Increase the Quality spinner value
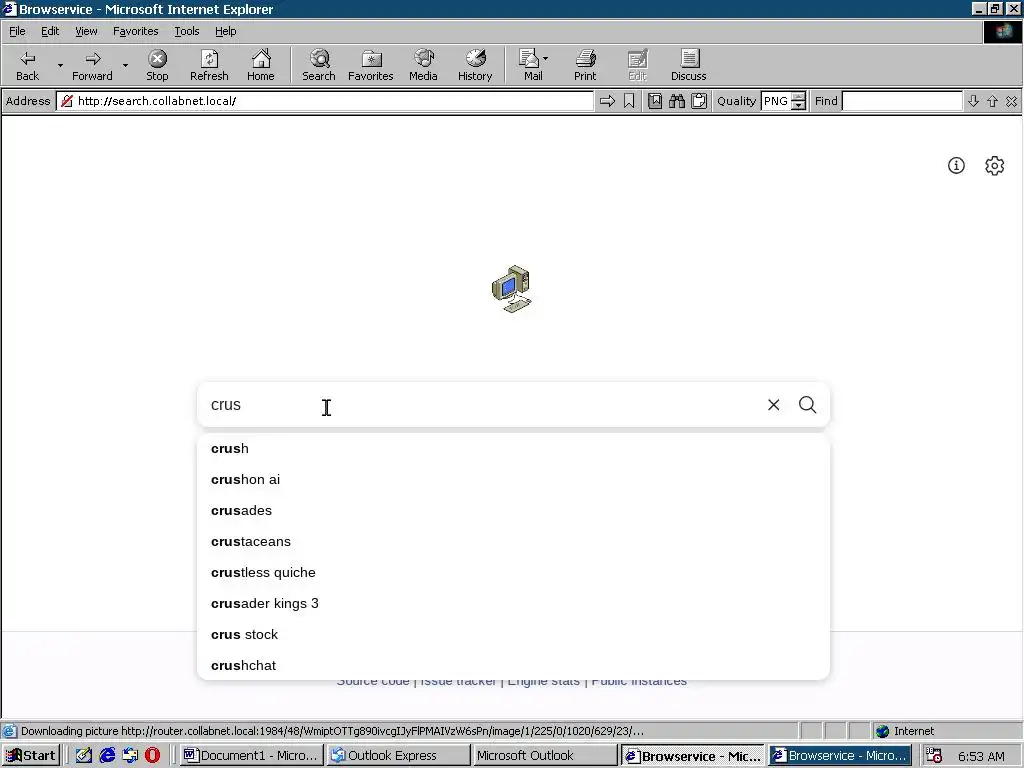The width and height of the screenshot is (1024, 768). (798, 97)
